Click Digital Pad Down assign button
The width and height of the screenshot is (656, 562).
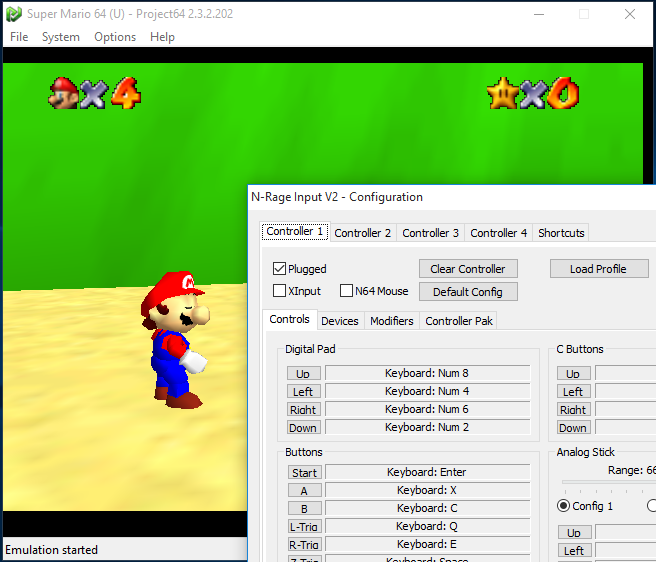304,427
